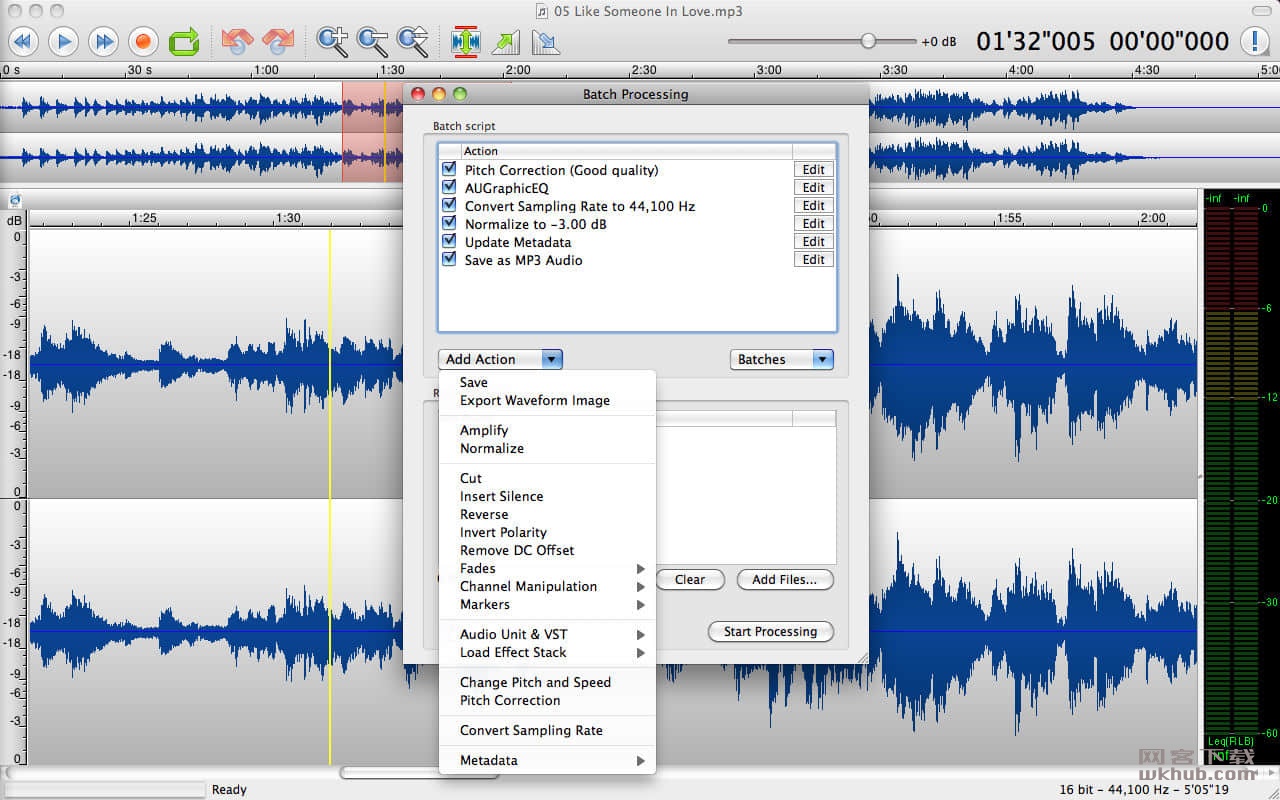Click the normalize waveform icon
The width and height of the screenshot is (1280, 800).
coord(466,41)
